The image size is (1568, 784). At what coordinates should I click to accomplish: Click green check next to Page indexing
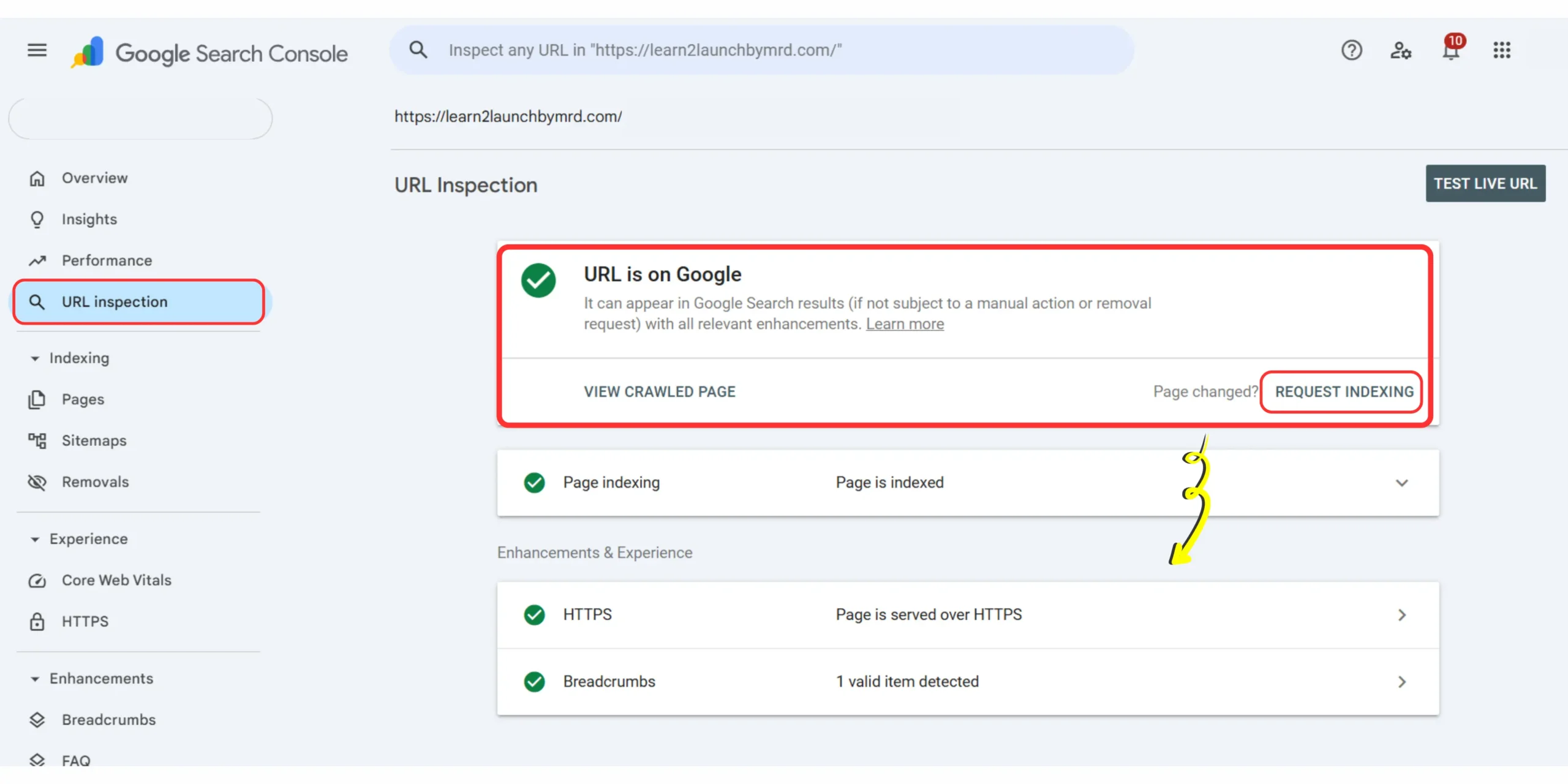534,483
